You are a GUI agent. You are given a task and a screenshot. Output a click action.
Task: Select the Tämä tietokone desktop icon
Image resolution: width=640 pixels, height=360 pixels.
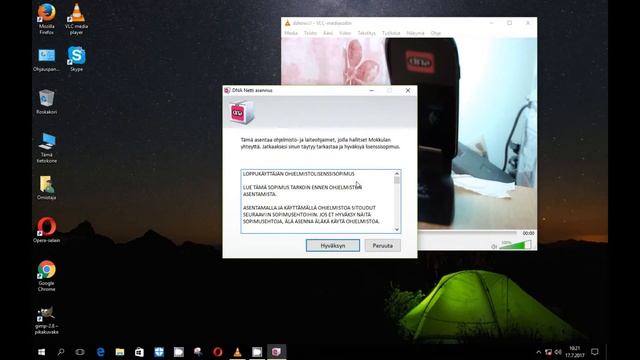point(47,148)
